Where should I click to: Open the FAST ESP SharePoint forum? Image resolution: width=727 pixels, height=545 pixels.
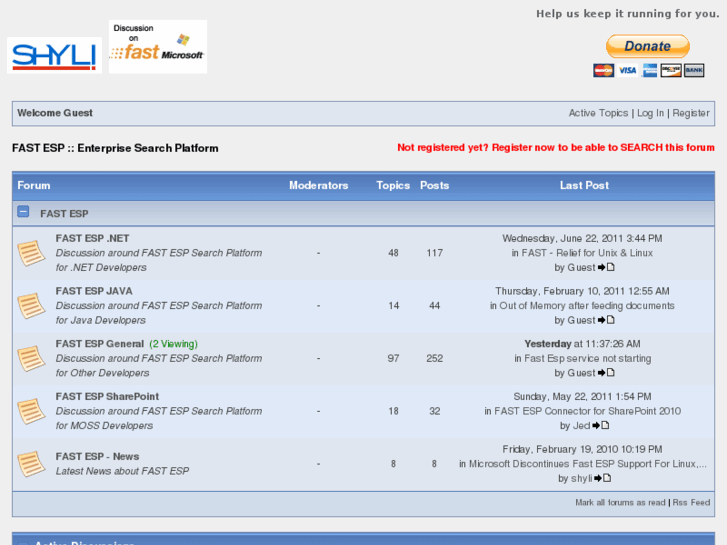(x=107, y=397)
